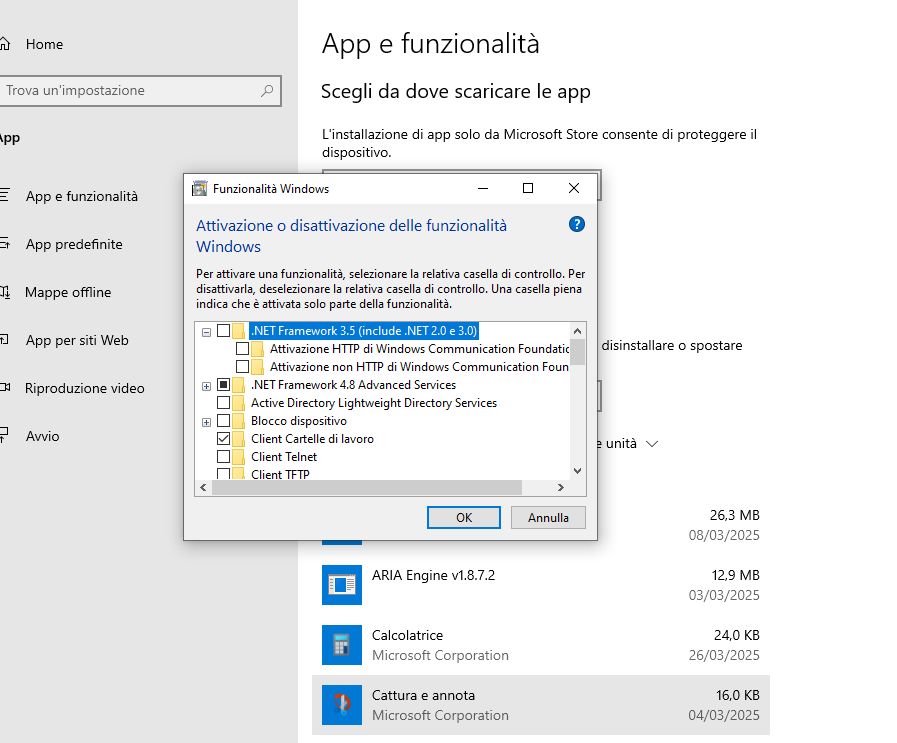The width and height of the screenshot is (897, 743).
Task: Enable Attivazione non HTTP checkbox
Action: tap(243, 367)
